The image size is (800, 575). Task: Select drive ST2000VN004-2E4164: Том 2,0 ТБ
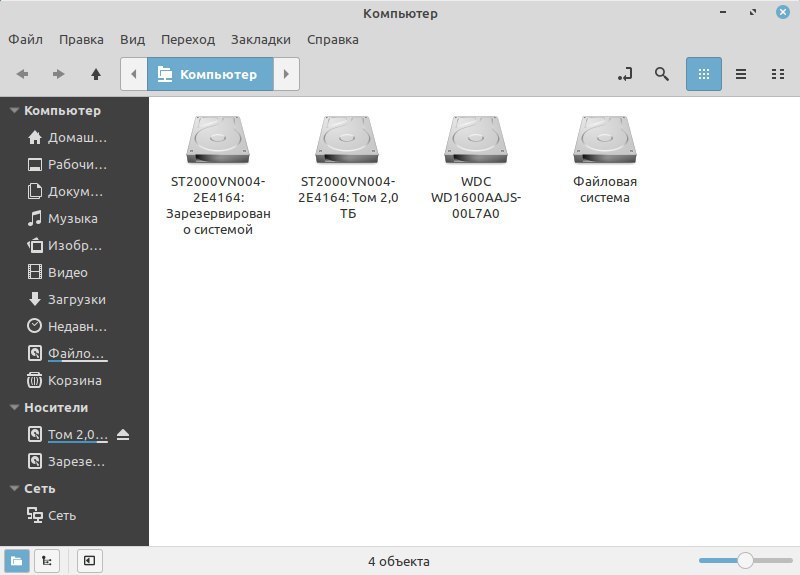[x=347, y=167]
